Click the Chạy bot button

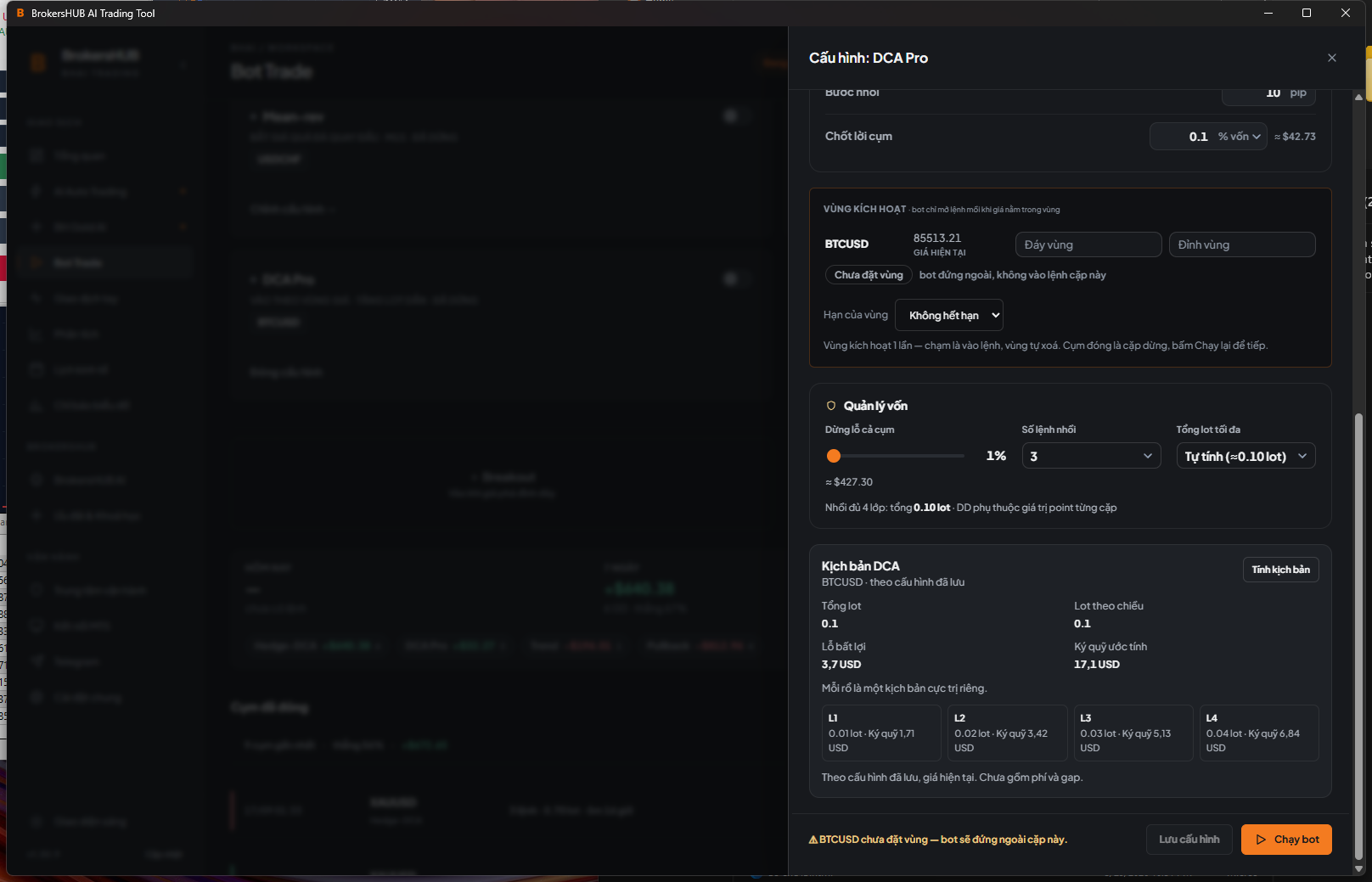1286,840
